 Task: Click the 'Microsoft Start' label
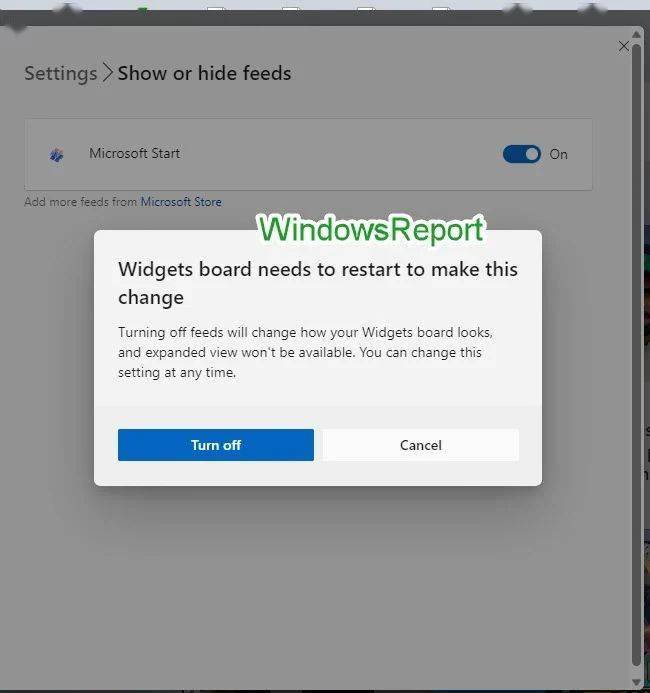(x=134, y=153)
